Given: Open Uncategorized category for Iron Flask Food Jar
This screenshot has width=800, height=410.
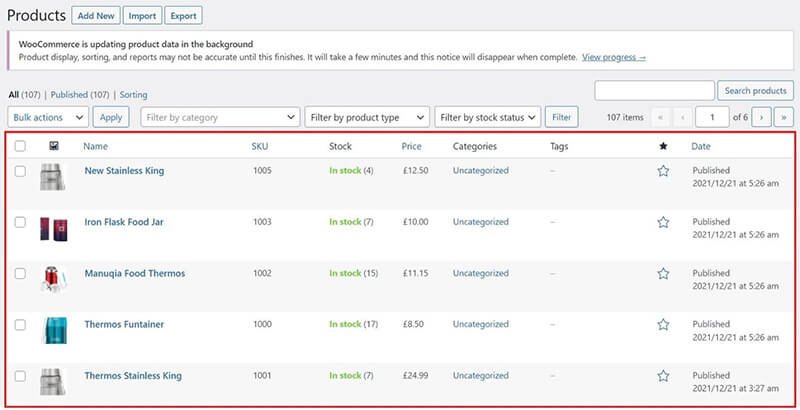Looking at the screenshot, I should tap(481, 222).
